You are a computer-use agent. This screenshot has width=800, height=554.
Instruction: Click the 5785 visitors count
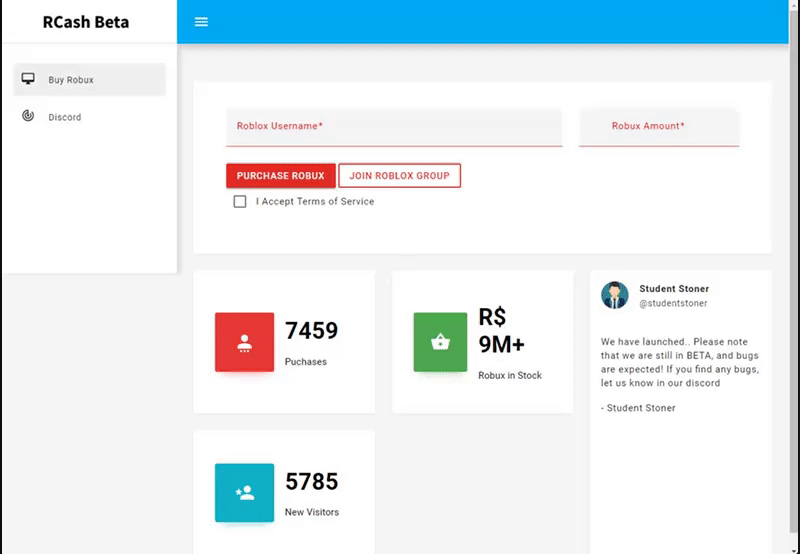click(x=311, y=482)
